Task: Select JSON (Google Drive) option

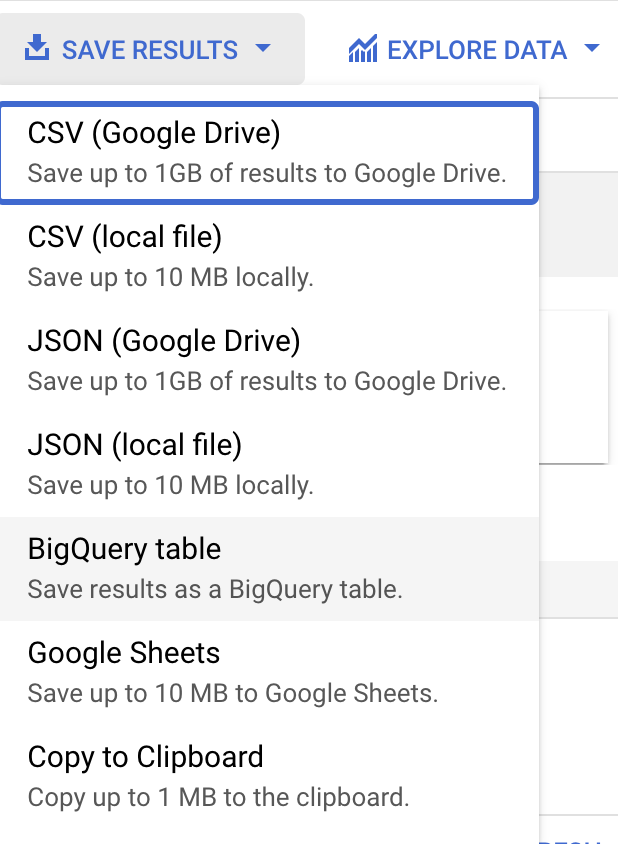Action: pos(164,341)
